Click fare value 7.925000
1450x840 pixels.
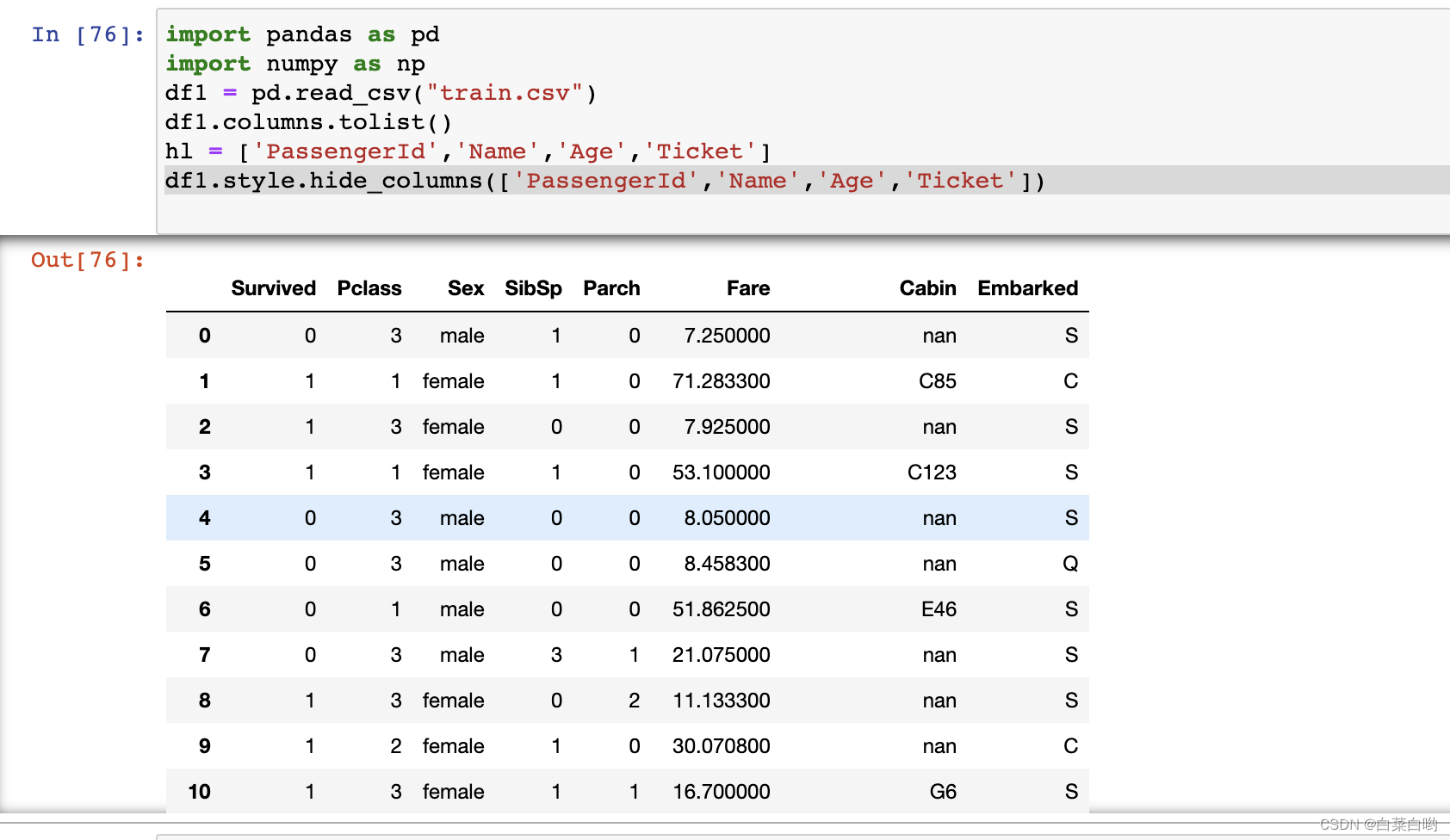pos(727,427)
